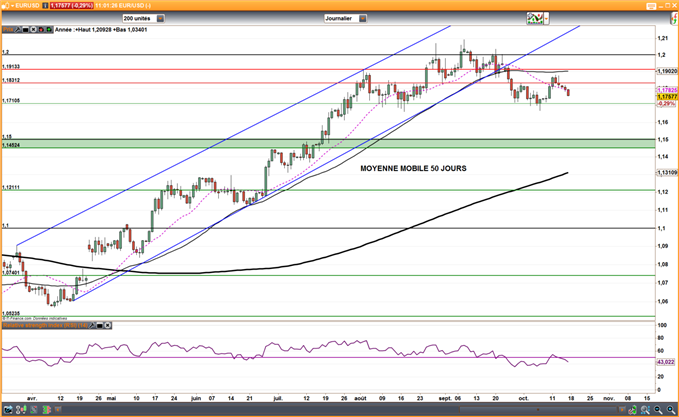Viewport: 679px width, 417px height.
Task: Click the EURUSD title dropdown arrow
Action: pyautogui.click(x=12, y=6)
